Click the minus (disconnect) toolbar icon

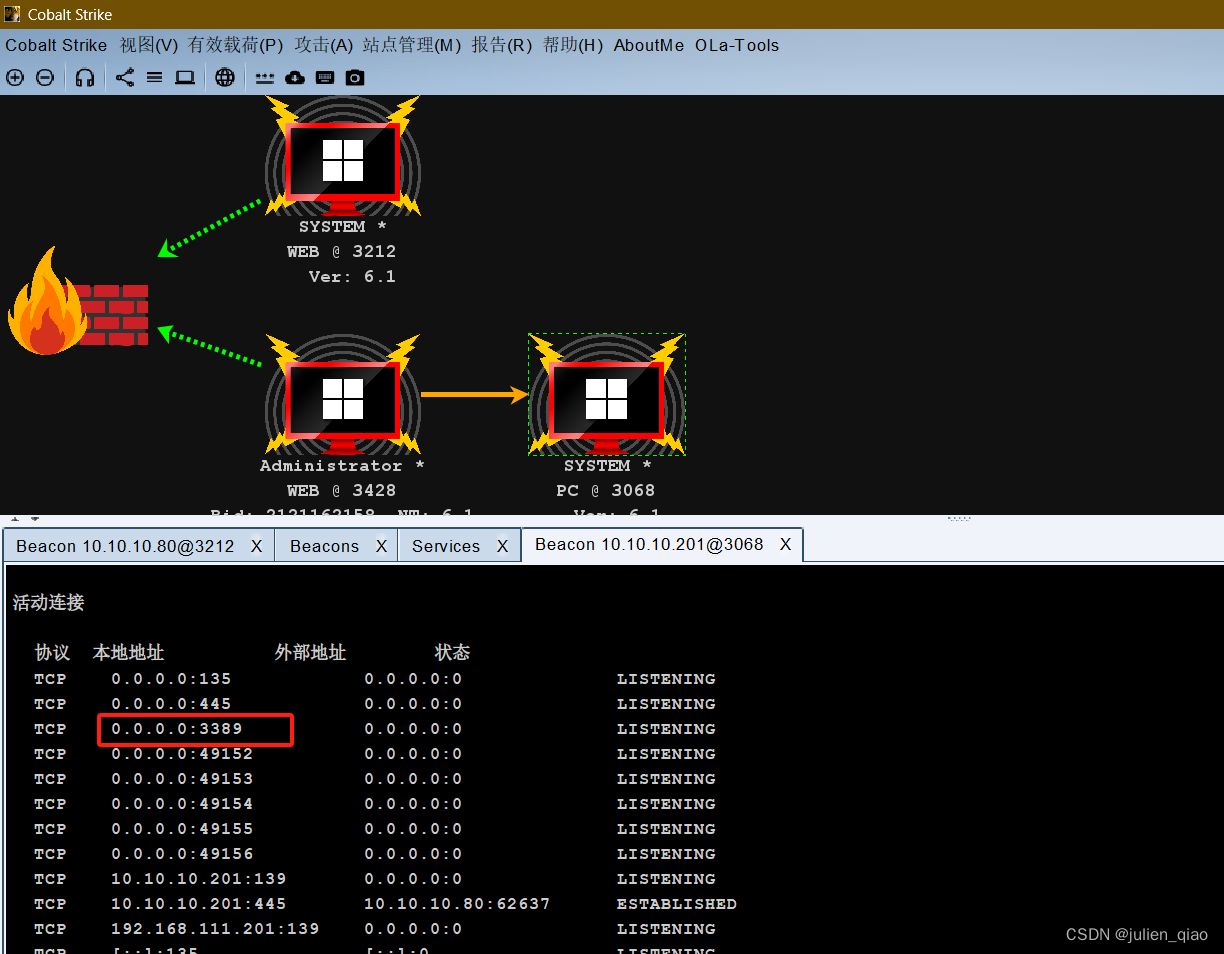click(x=45, y=77)
